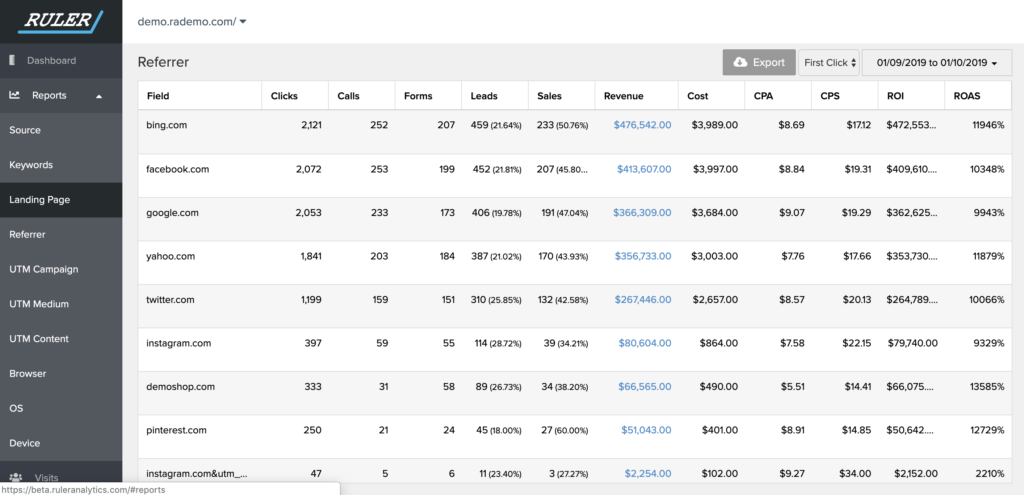Sort by the Revenue column header
This screenshot has height=495, width=1024.
coord(636,95)
